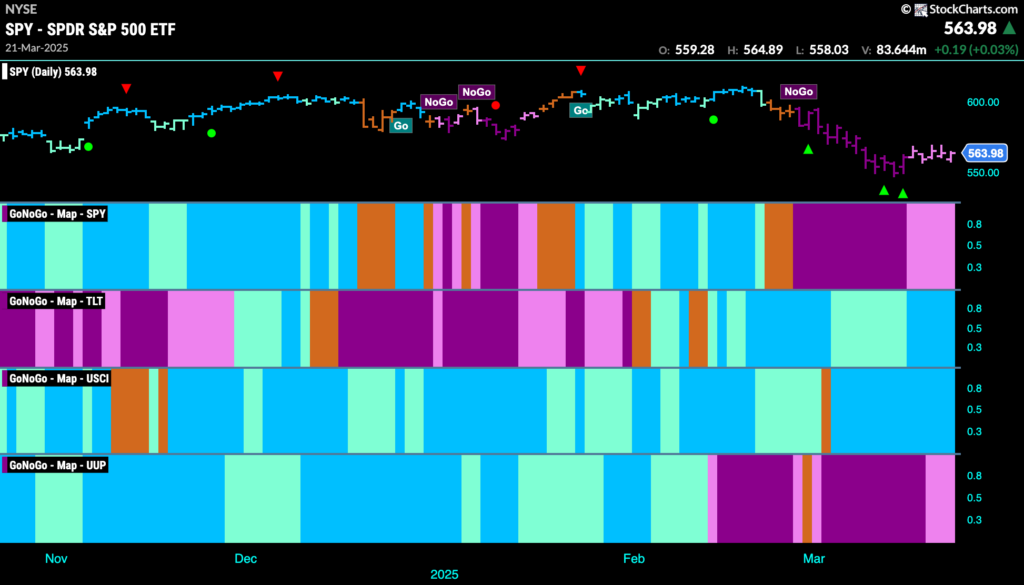Click the StockCharts.com logo icon
Image resolution: width=1024 pixels, height=585 pixels.
click(x=921, y=9)
